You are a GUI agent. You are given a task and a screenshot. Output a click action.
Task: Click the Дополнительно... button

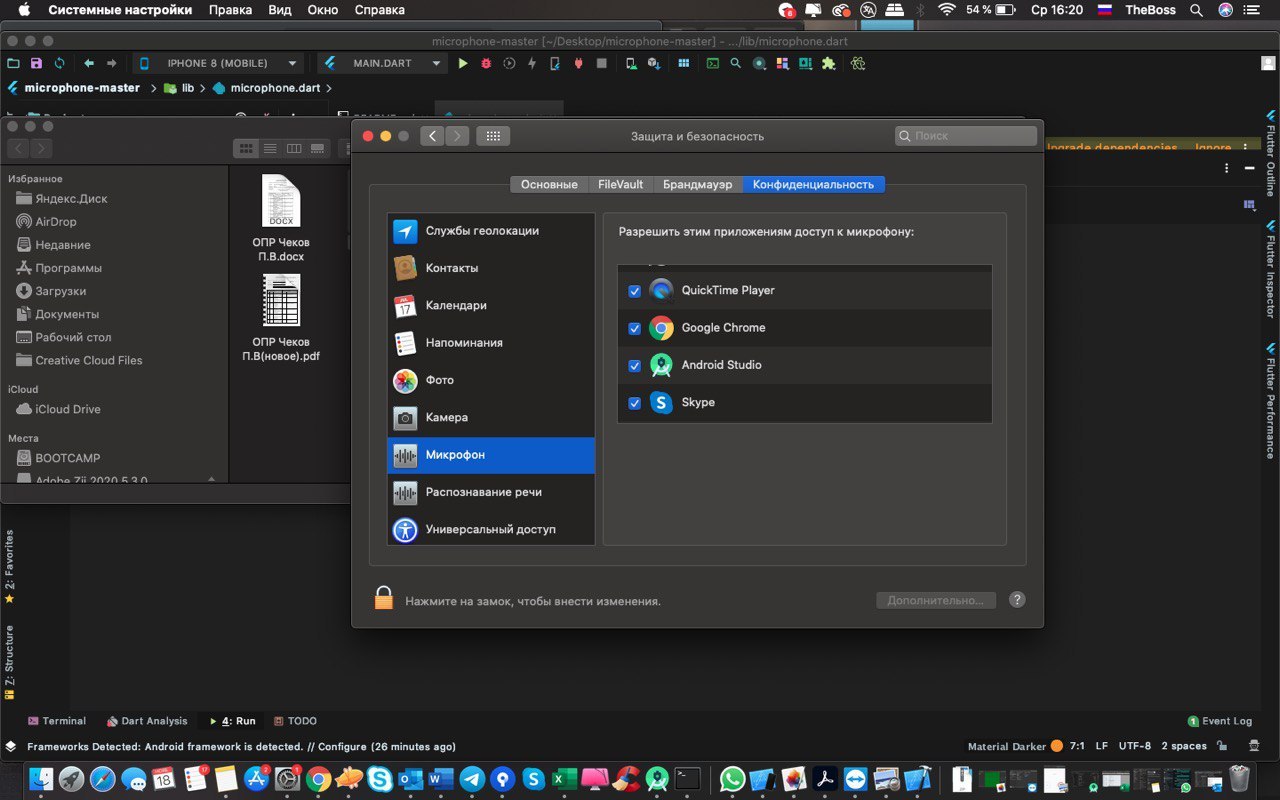click(x=936, y=600)
